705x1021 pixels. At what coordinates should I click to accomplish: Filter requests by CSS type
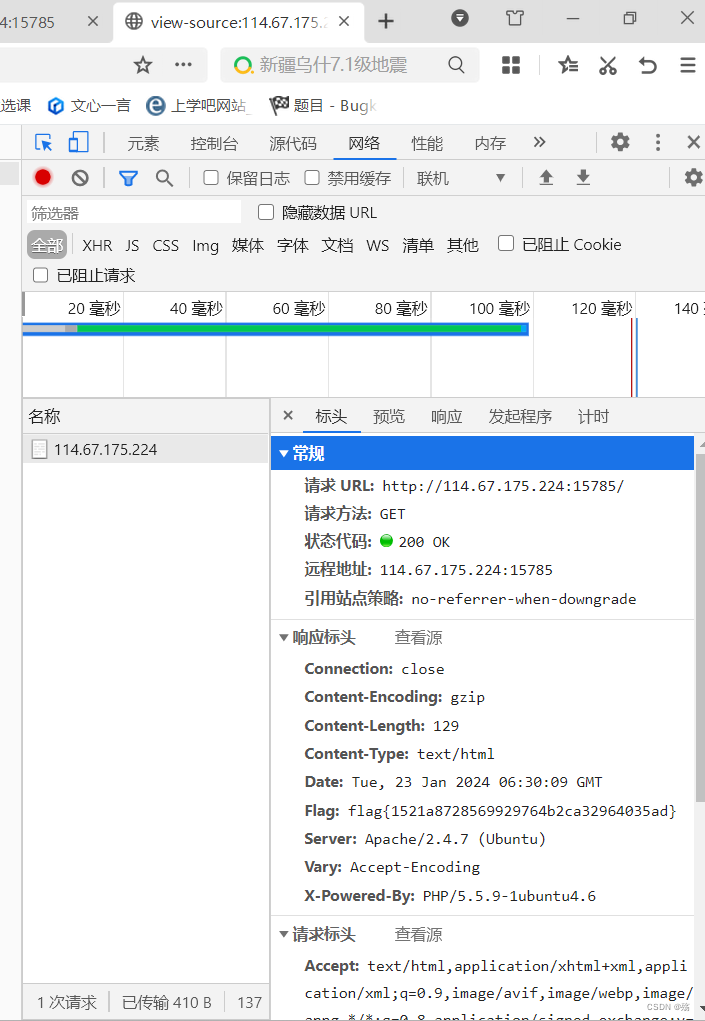tap(165, 245)
